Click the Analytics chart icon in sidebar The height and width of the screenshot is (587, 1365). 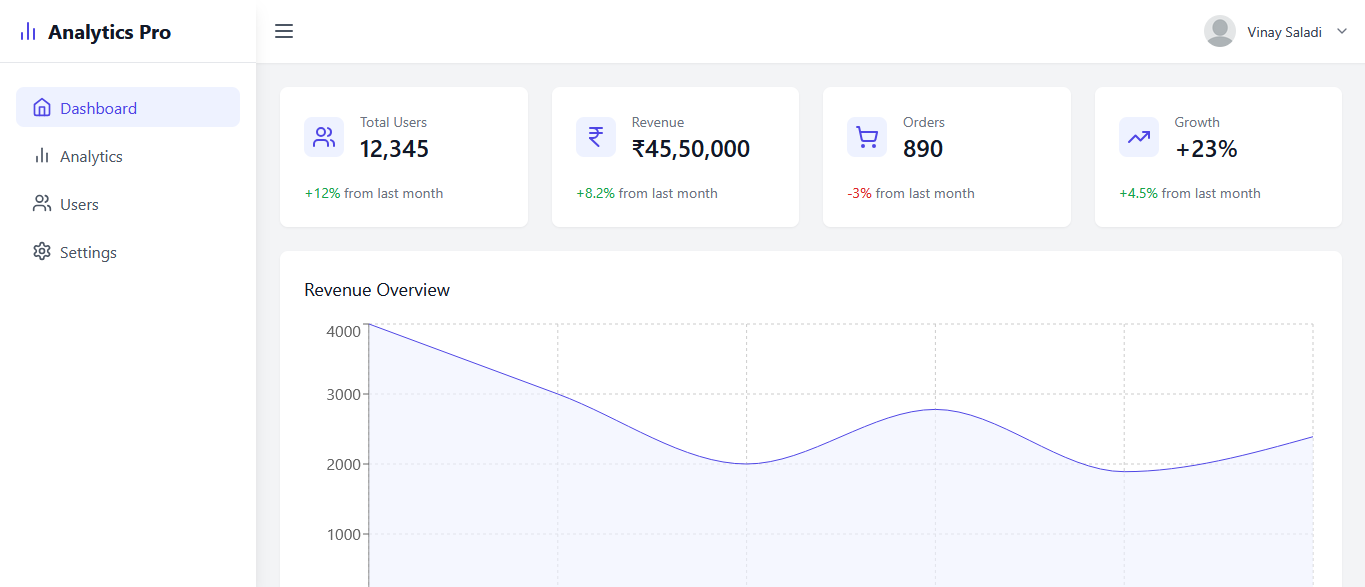click(41, 156)
